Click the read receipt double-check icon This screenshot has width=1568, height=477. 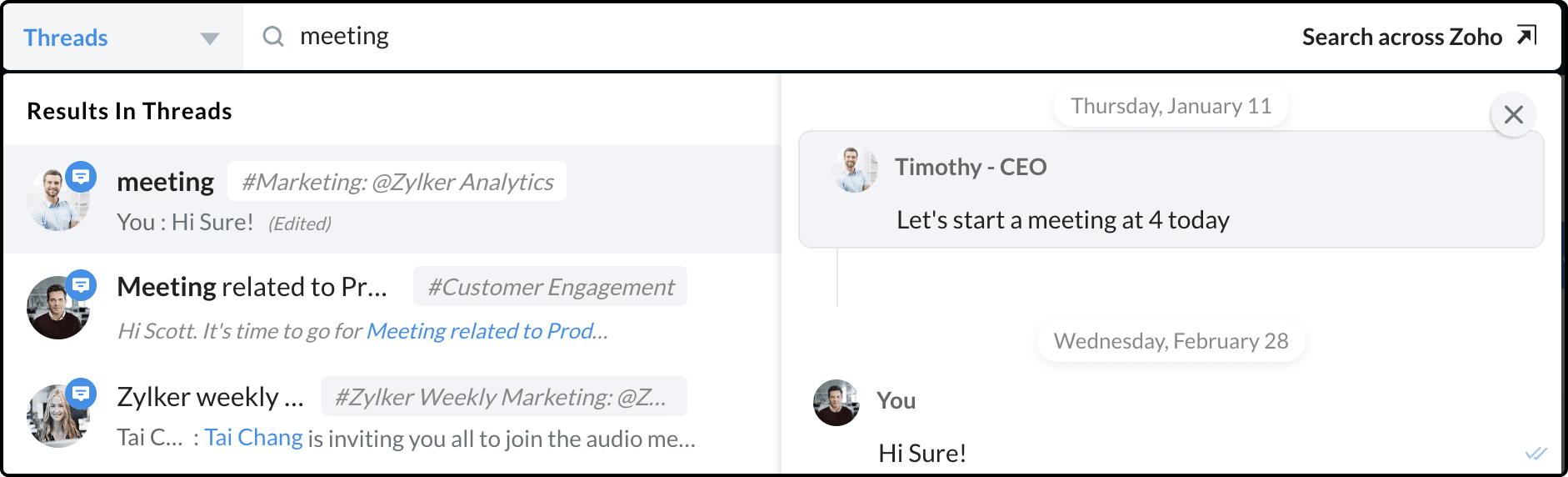pyautogui.click(x=1536, y=454)
